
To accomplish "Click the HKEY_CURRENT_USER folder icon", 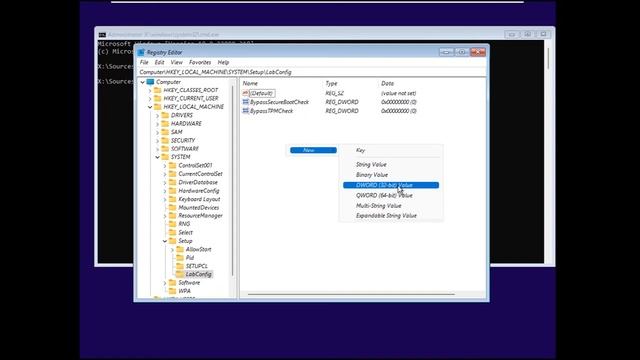I will 158,98.
